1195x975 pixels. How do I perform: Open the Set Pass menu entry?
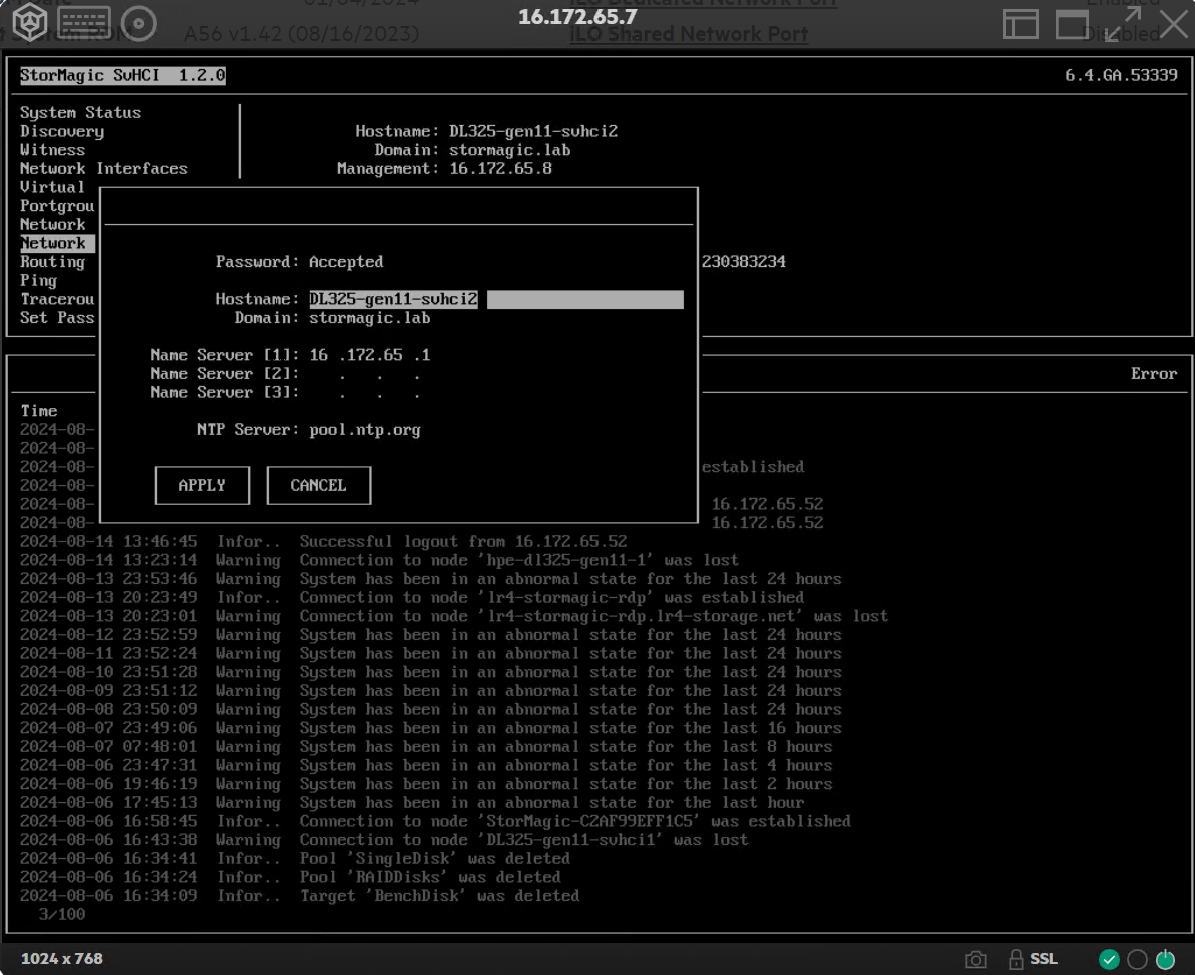click(57, 318)
